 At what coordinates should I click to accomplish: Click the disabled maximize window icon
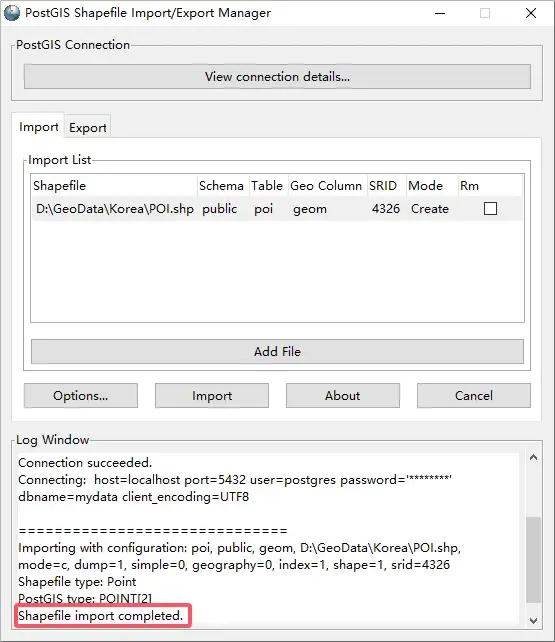485,13
